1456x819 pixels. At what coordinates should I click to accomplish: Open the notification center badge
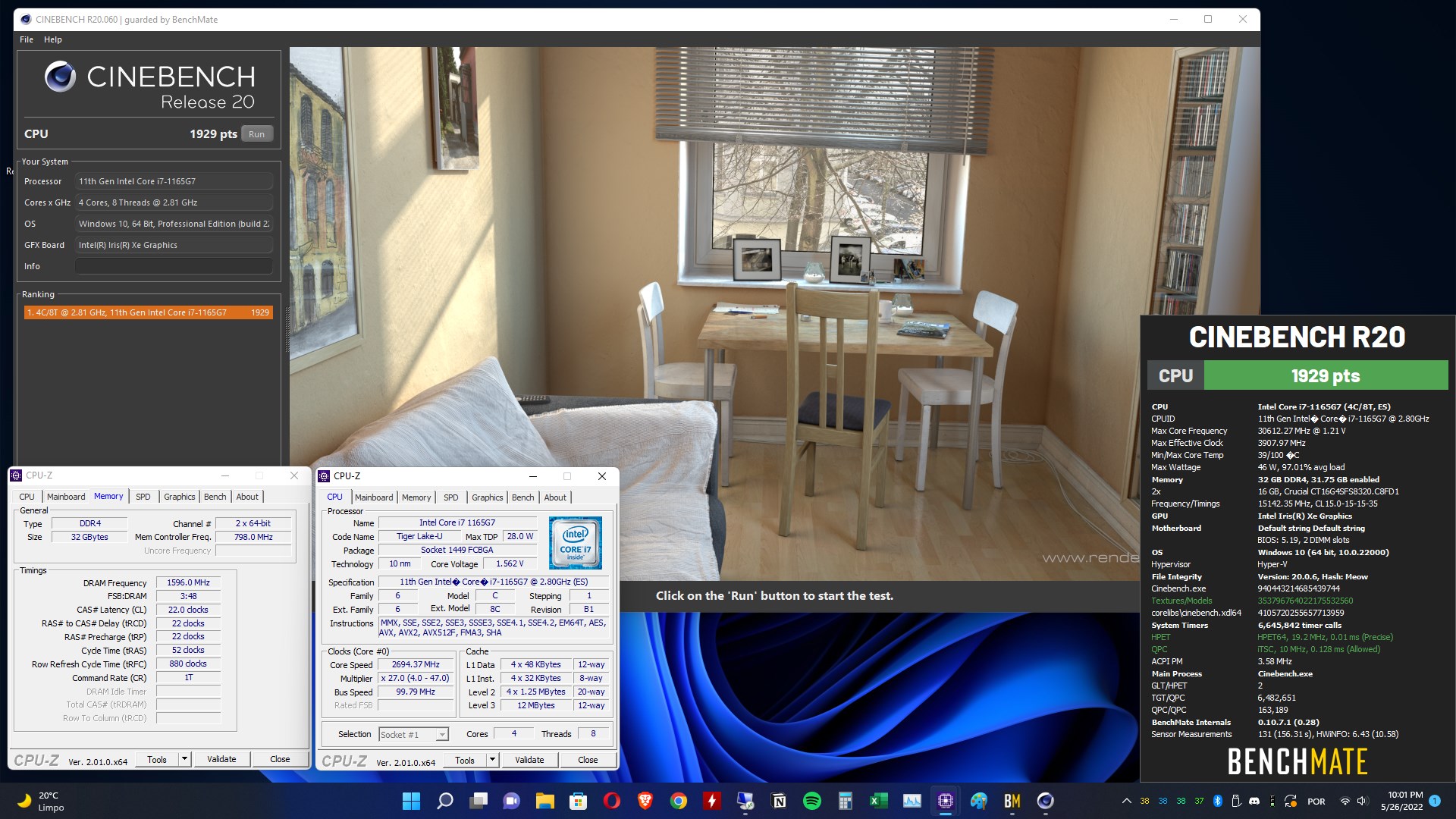click(1435, 801)
